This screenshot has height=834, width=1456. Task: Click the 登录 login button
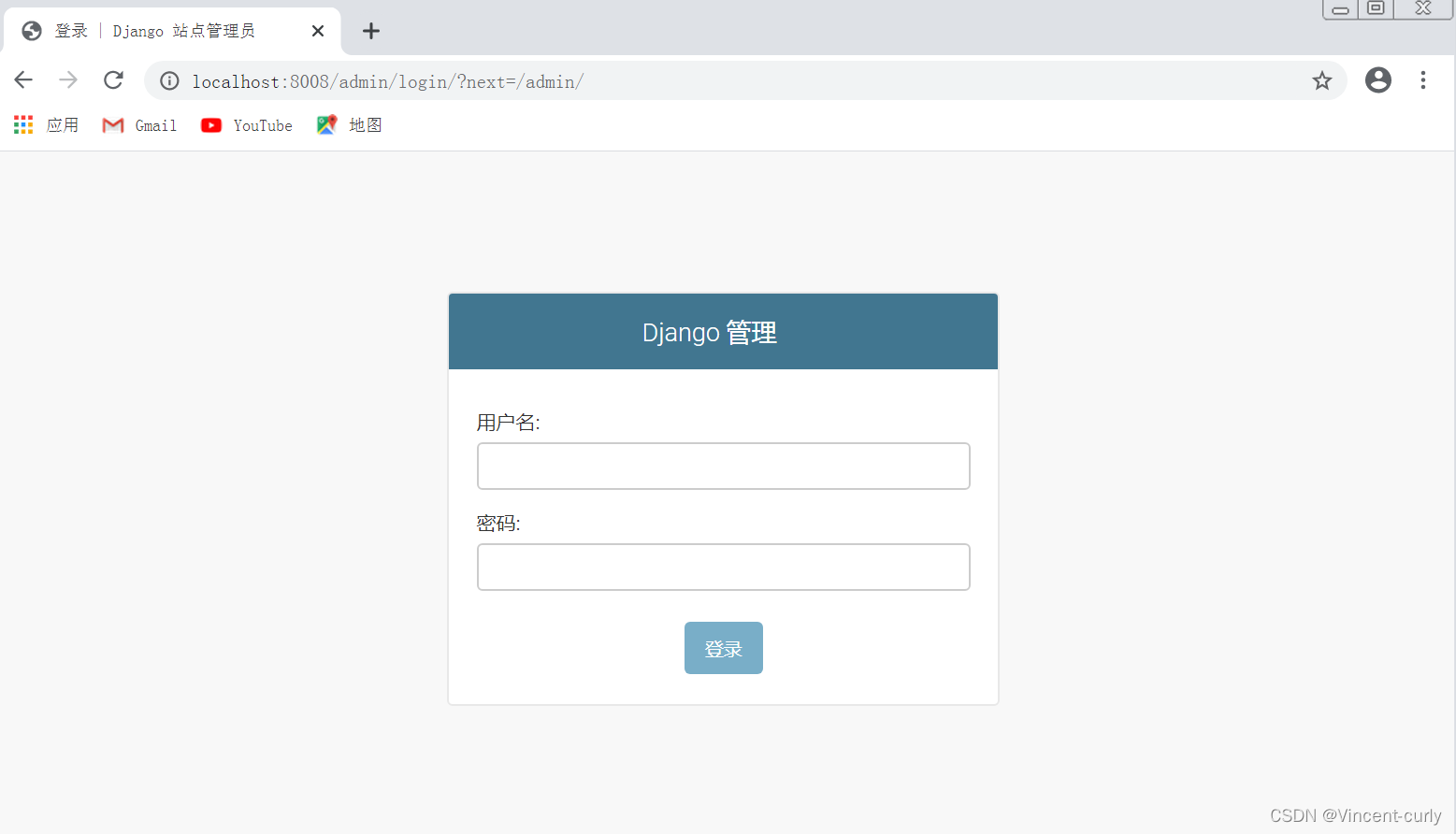click(x=724, y=648)
